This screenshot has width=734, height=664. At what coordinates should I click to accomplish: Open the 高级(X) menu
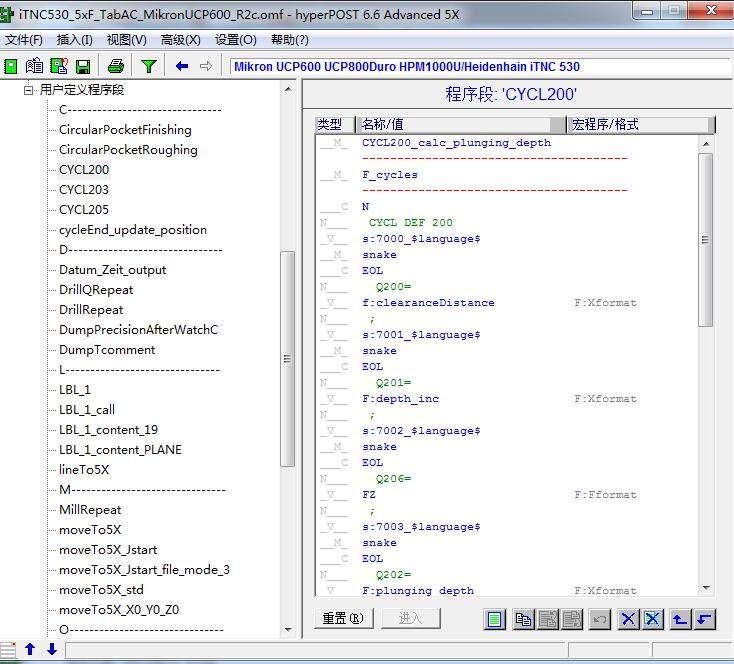(180, 40)
